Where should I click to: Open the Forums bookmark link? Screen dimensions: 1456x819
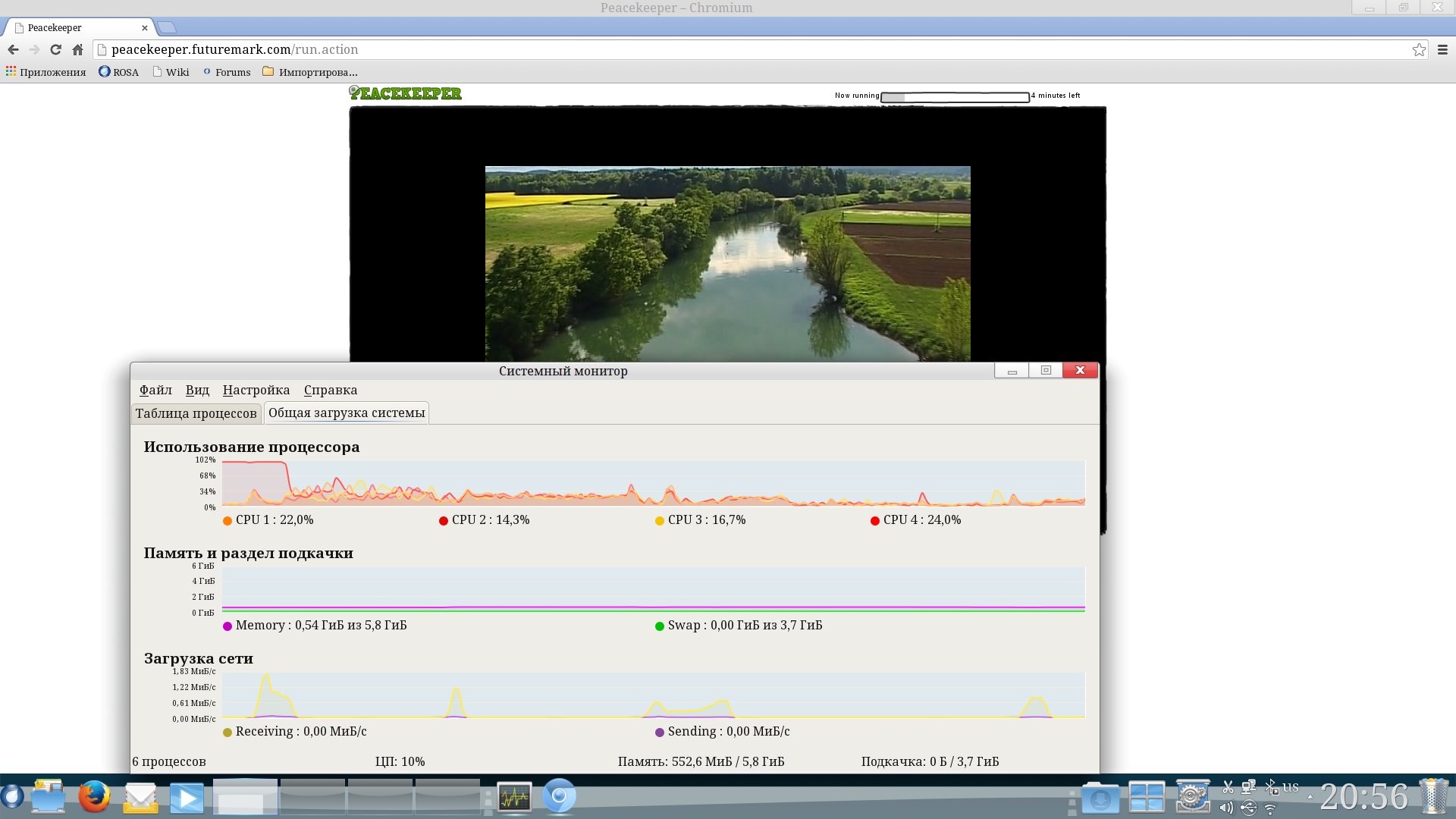click(227, 72)
